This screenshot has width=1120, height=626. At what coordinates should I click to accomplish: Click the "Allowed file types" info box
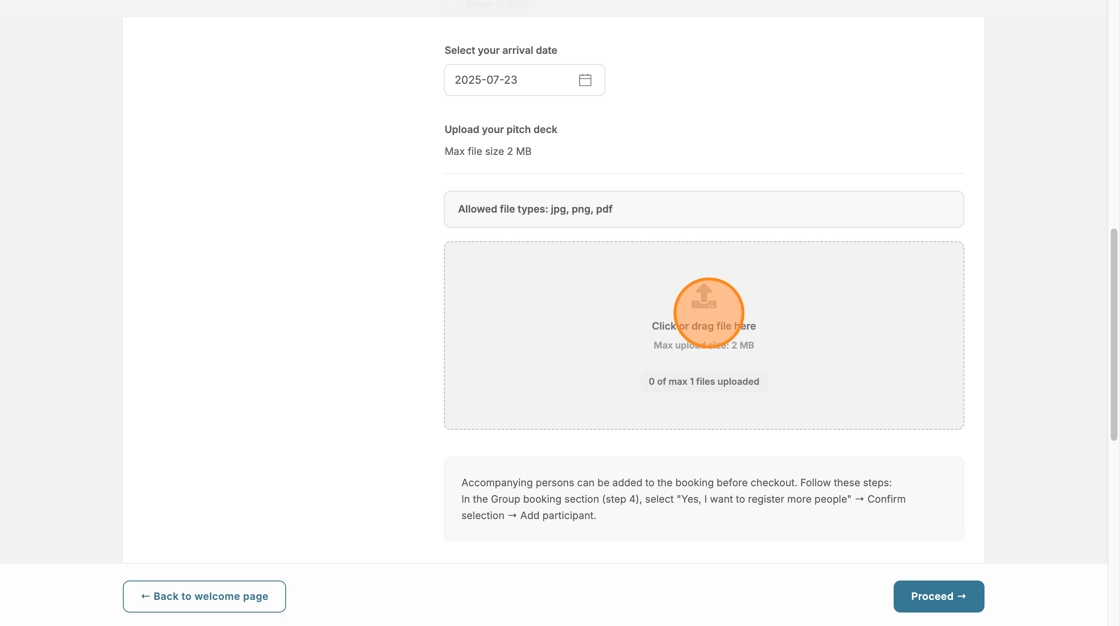[x=703, y=209]
